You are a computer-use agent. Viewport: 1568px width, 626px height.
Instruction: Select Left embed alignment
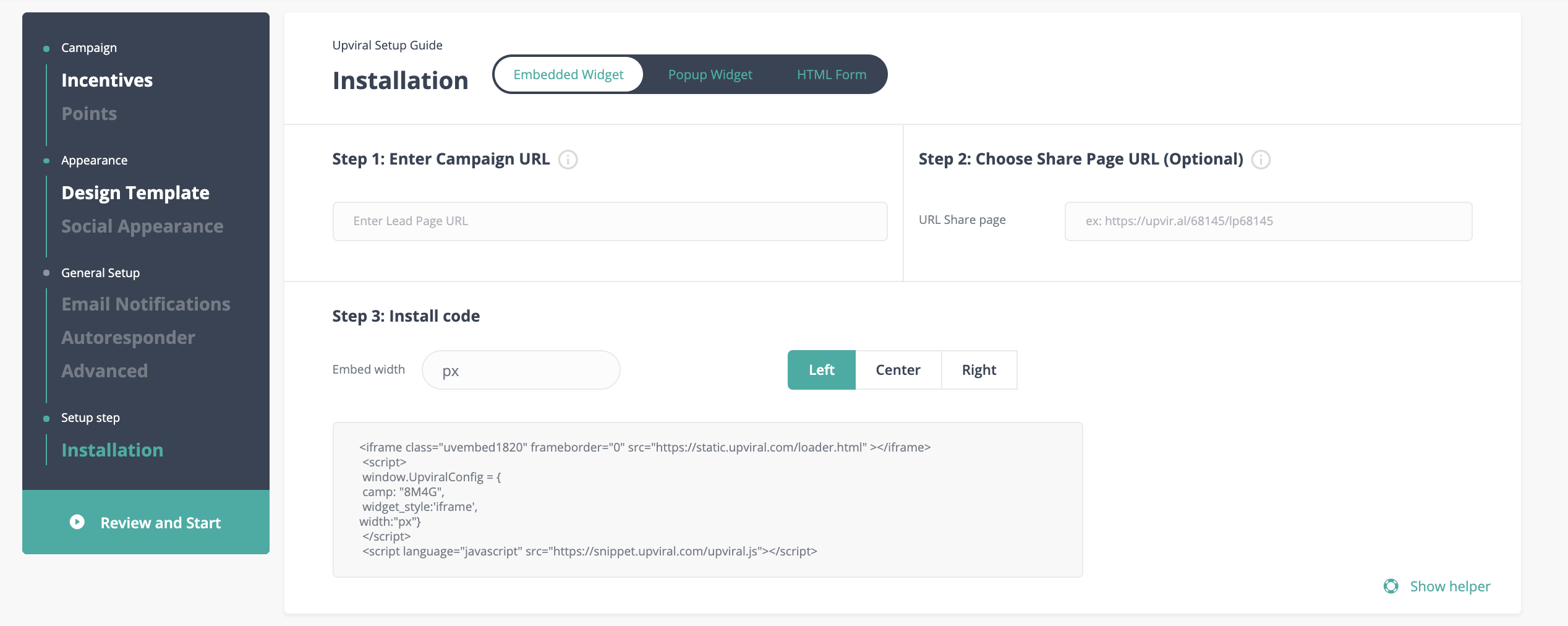tap(821, 369)
